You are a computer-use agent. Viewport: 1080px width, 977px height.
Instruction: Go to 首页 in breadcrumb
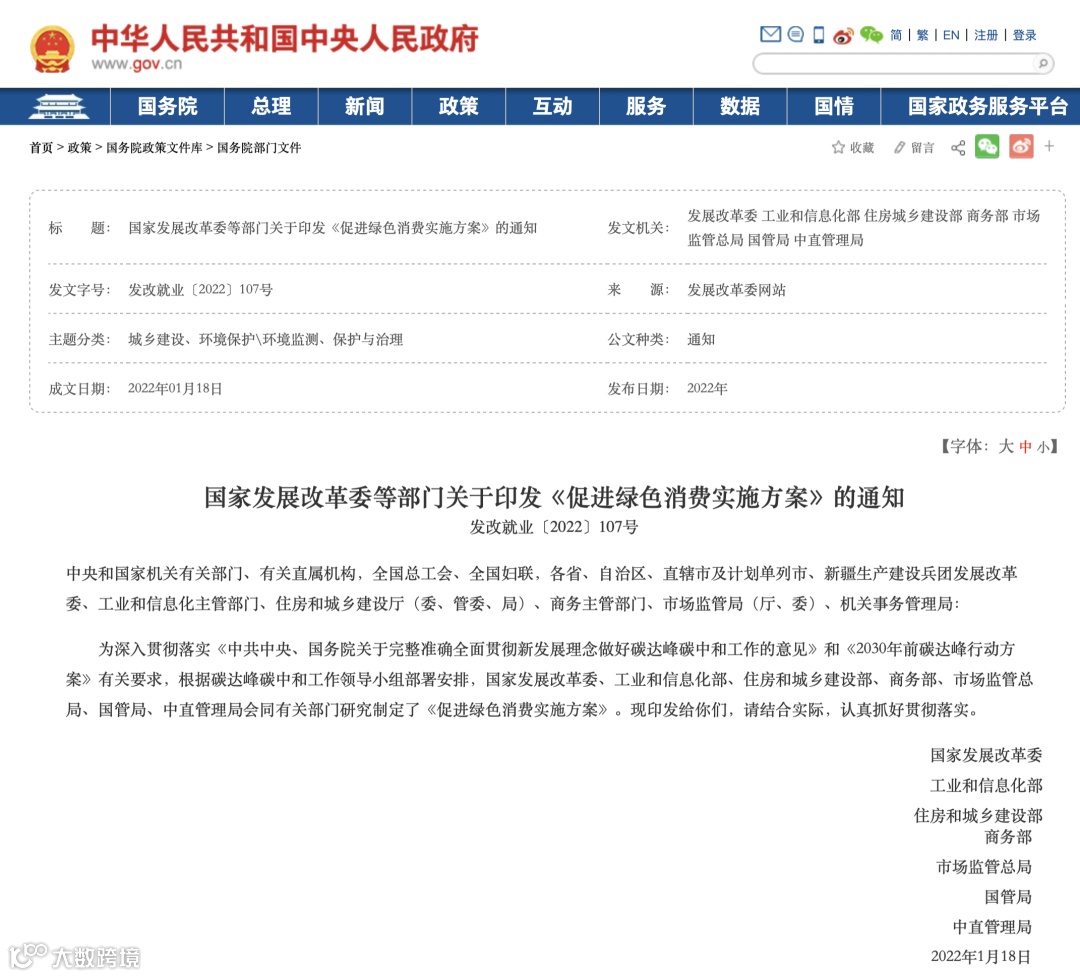click(41, 147)
